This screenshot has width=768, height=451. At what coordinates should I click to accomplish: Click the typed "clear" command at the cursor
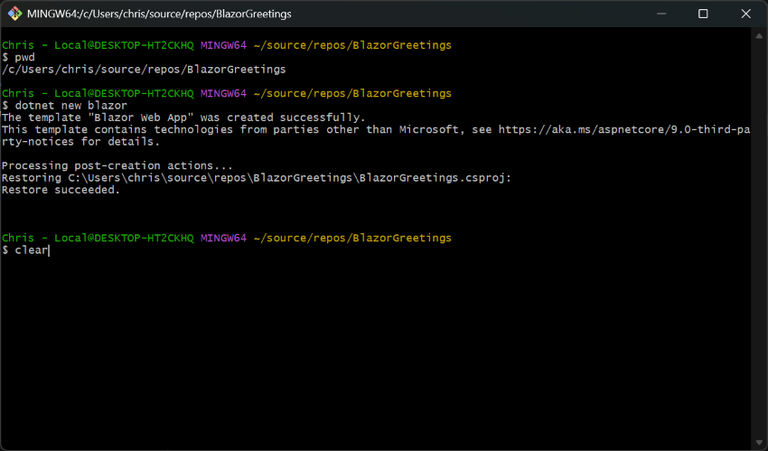point(30,250)
